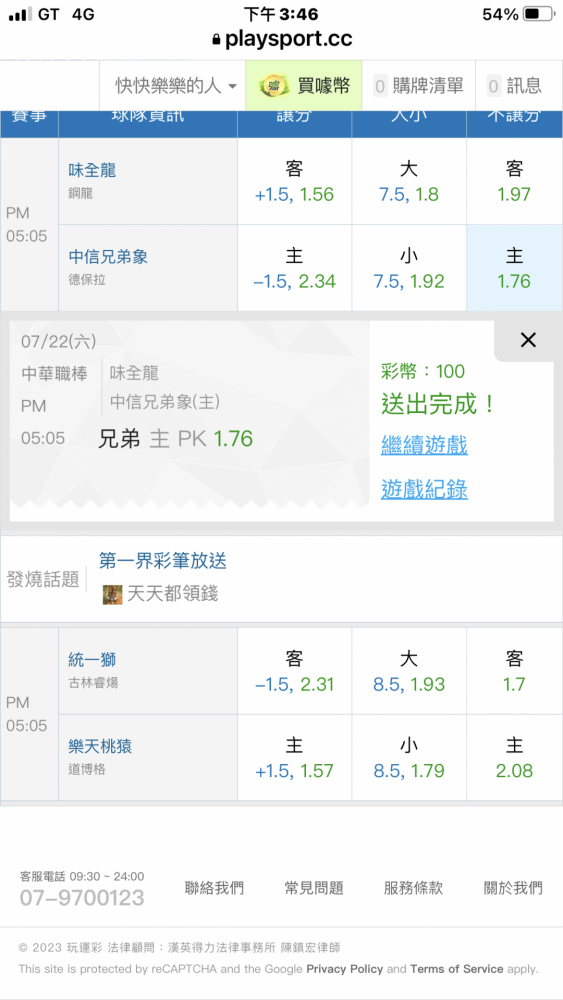This screenshot has height=1000, width=563.
Task: Open Privacy Policy link
Action: click(345, 969)
